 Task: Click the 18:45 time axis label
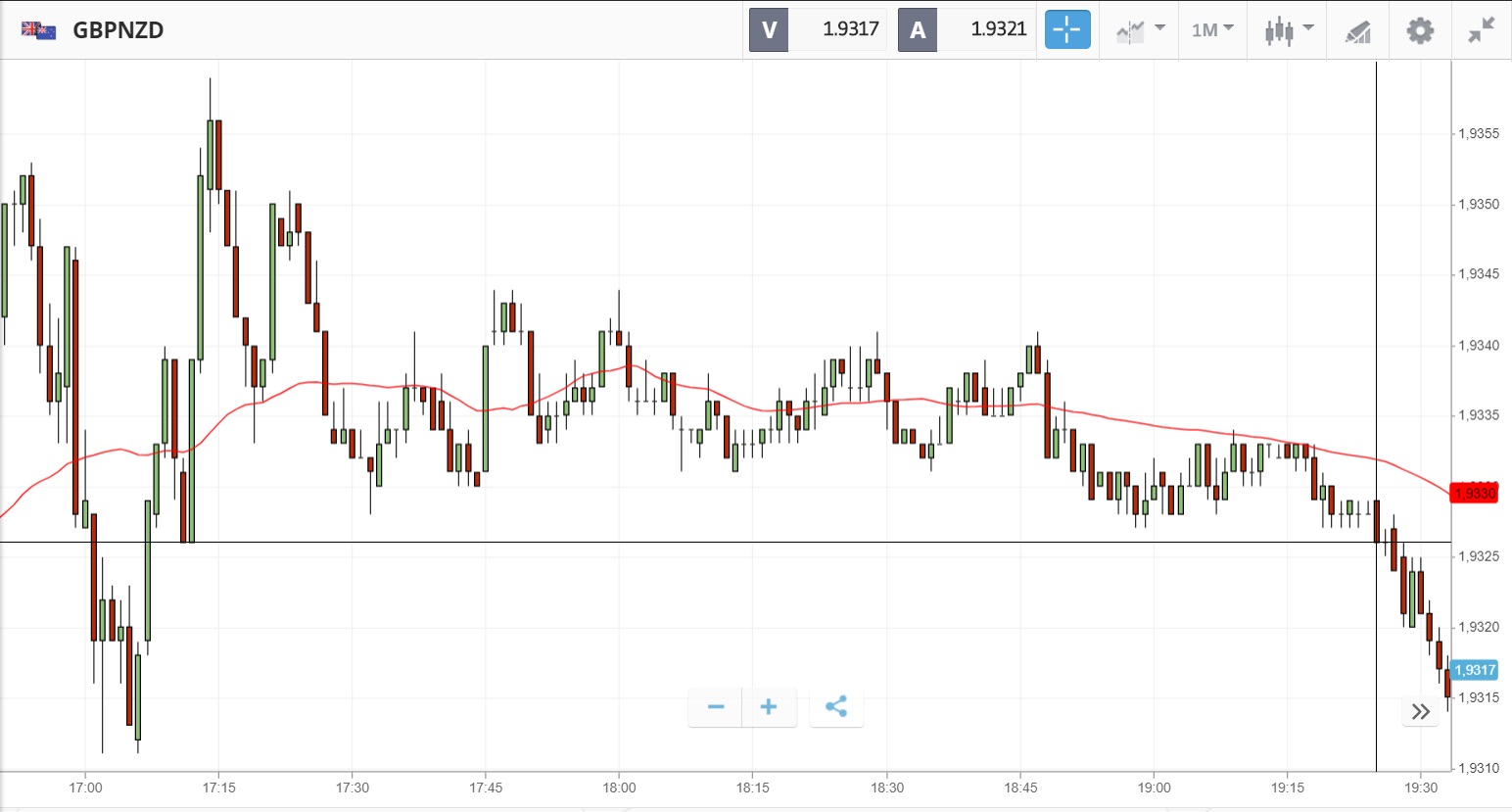pos(1020,788)
